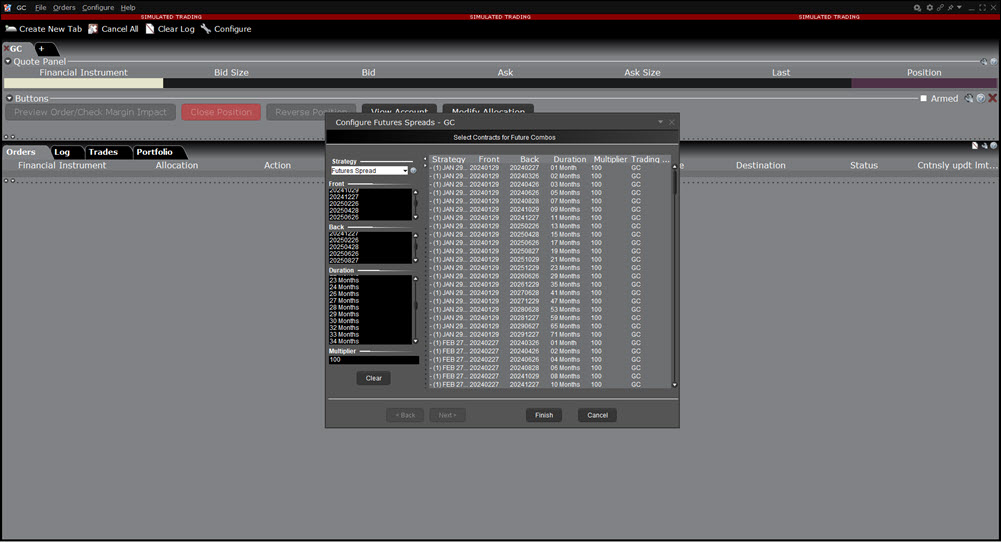Click the Multiplier input field showing 100
The width and height of the screenshot is (1001, 542).
point(373,359)
